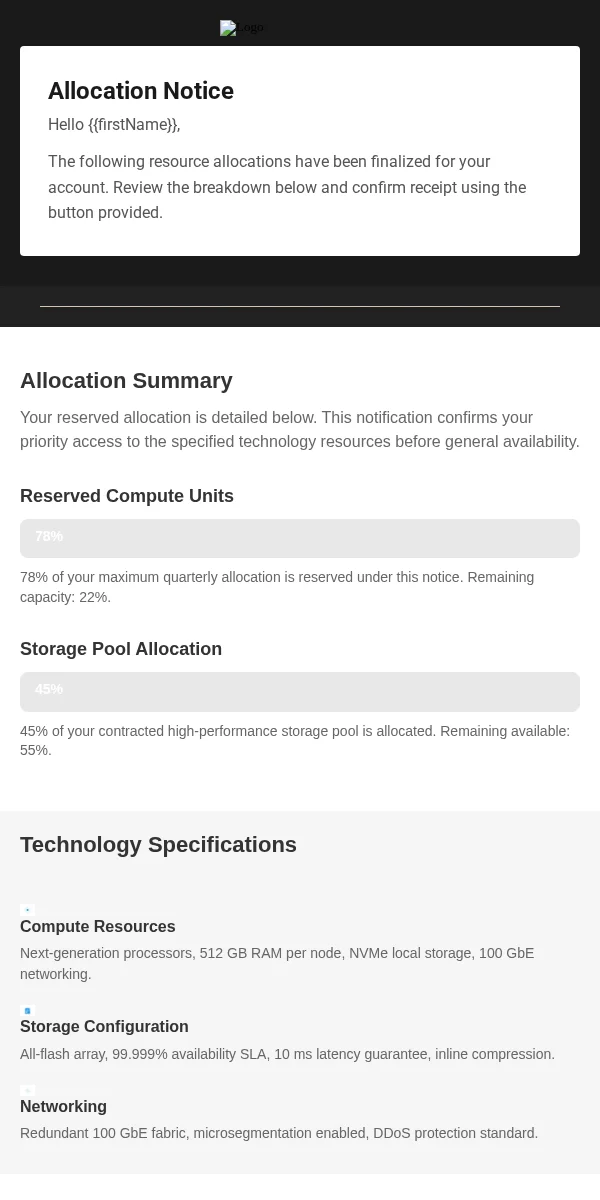Click the remaining capacity 22% description text
600x1200 pixels.
277,587
